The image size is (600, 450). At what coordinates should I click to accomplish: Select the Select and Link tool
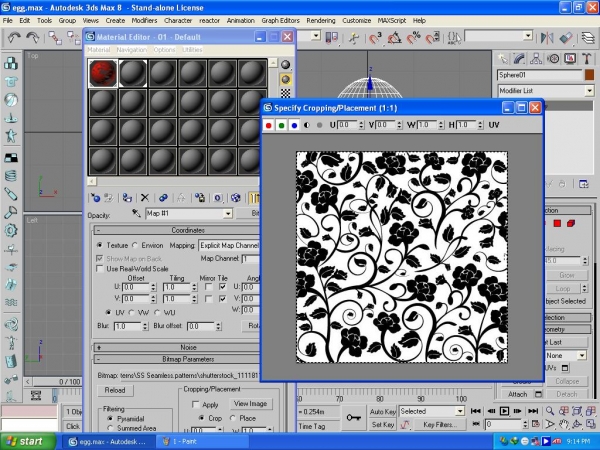pyautogui.click(x=55, y=38)
